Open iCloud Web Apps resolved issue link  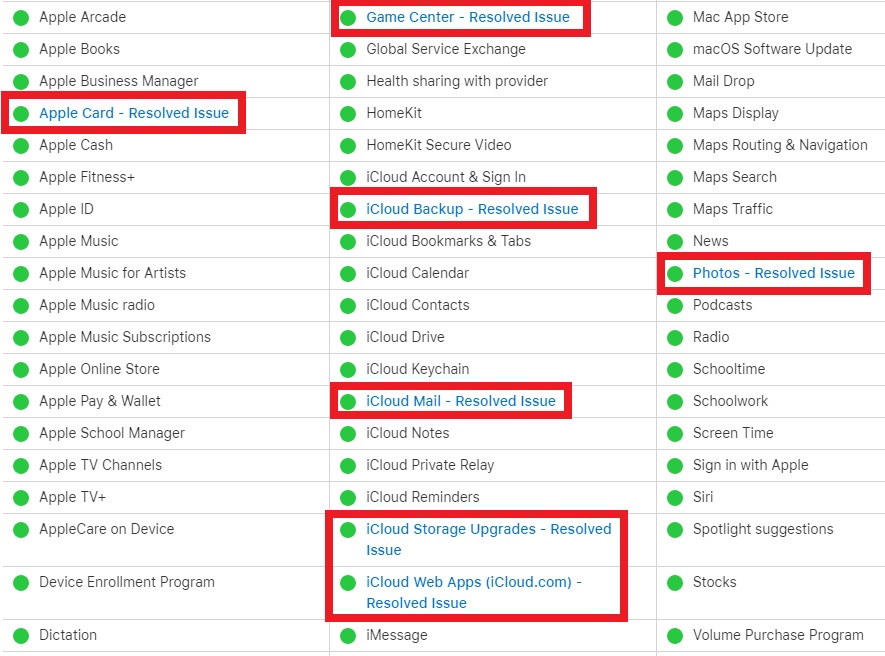(x=474, y=593)
